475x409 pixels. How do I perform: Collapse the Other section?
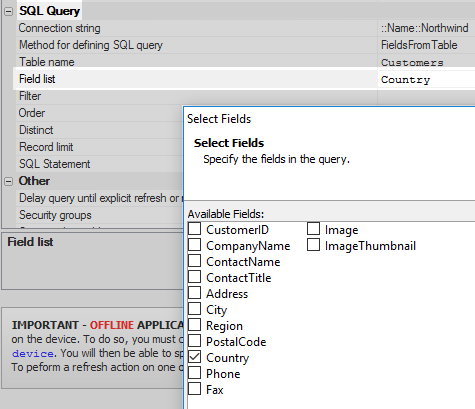8,181
